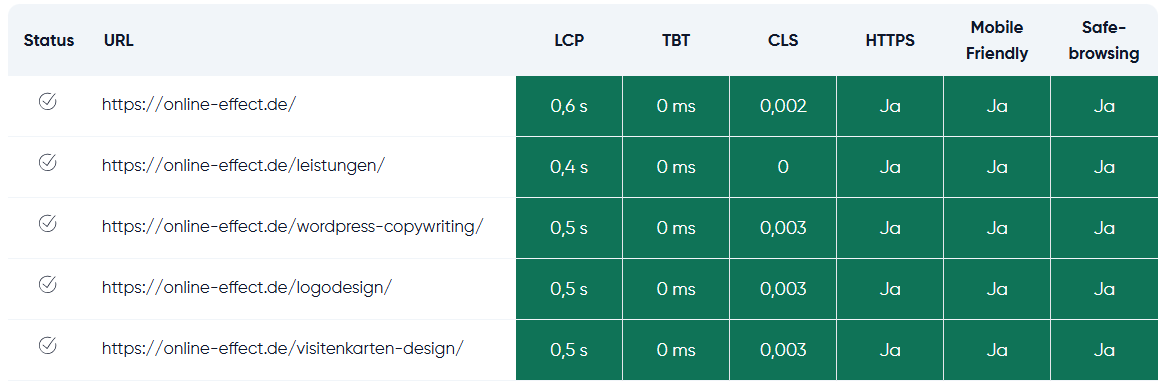The image size is (1162, 383).
Task: Open the visitenkarten-design URL link
Action: pyautogui.click(x=283, y=347)
